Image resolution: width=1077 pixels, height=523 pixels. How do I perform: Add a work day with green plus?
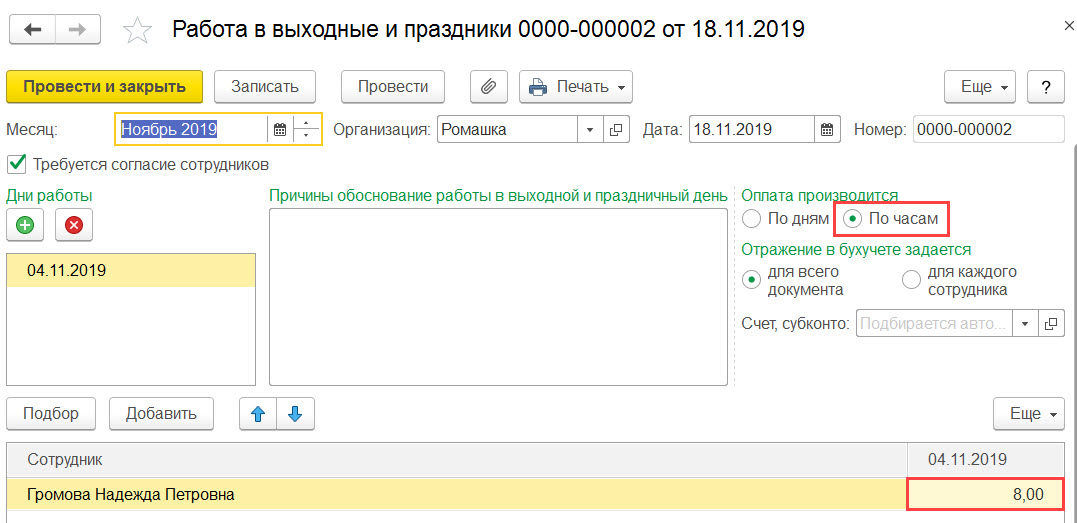25,225
